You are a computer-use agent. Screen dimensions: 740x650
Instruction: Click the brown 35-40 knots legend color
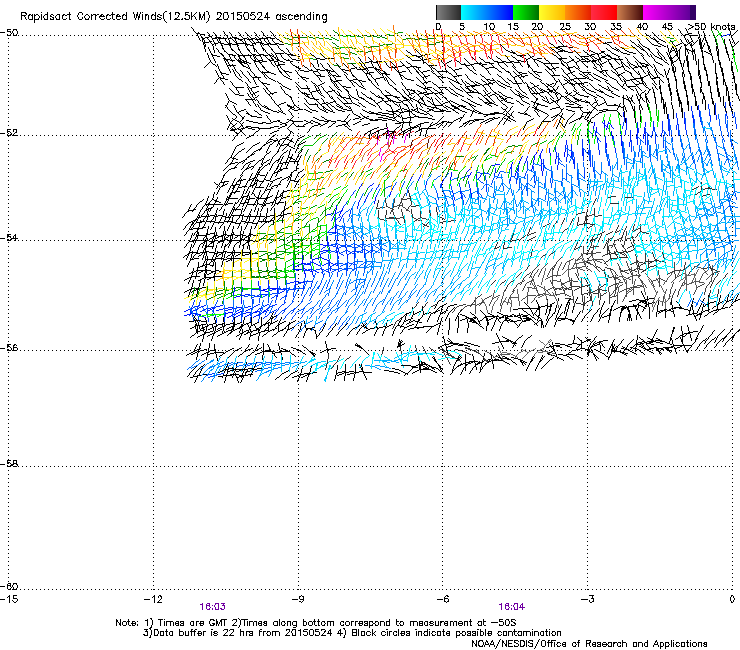click(630, 12)
